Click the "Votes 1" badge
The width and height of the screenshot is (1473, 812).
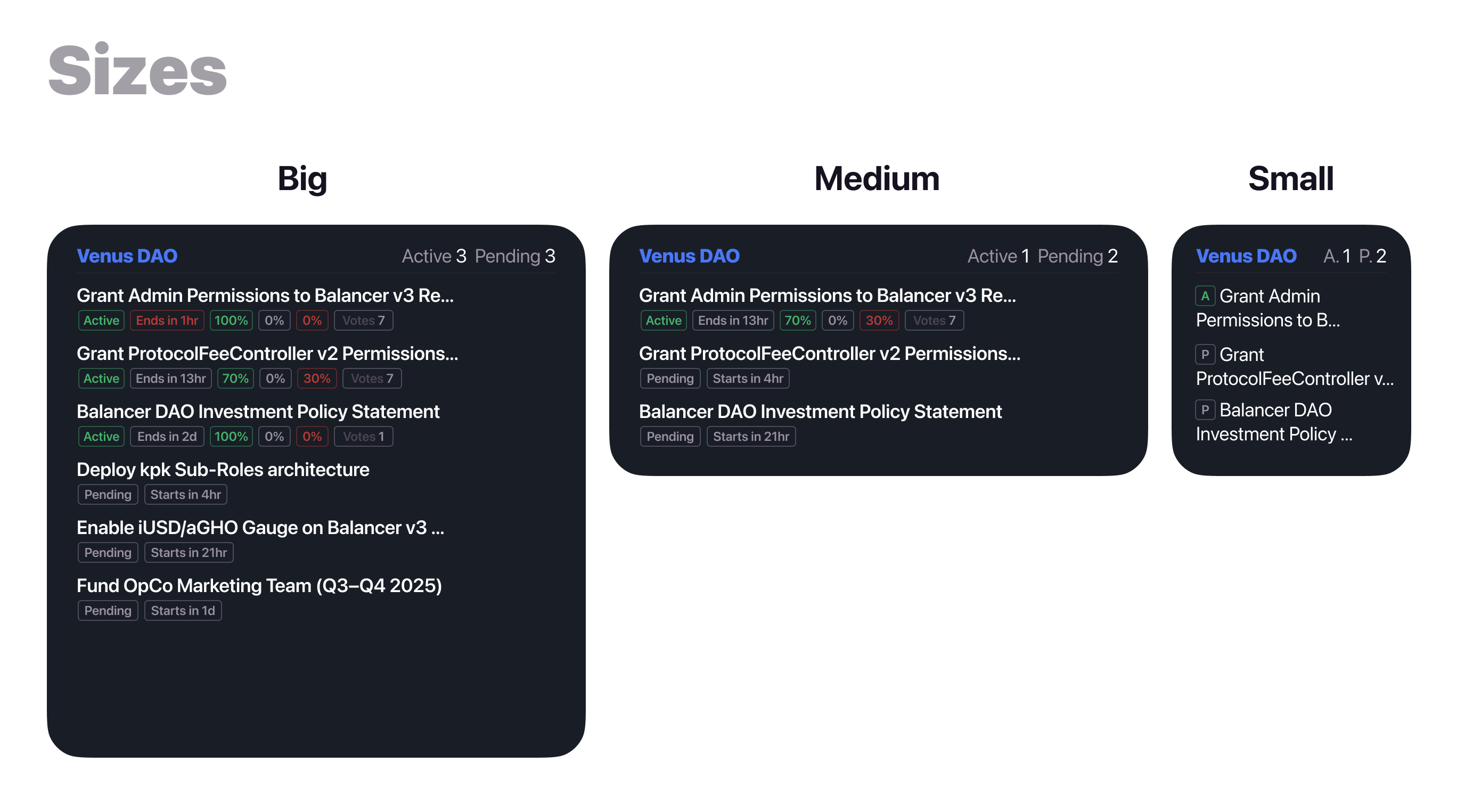pos(364,436)
